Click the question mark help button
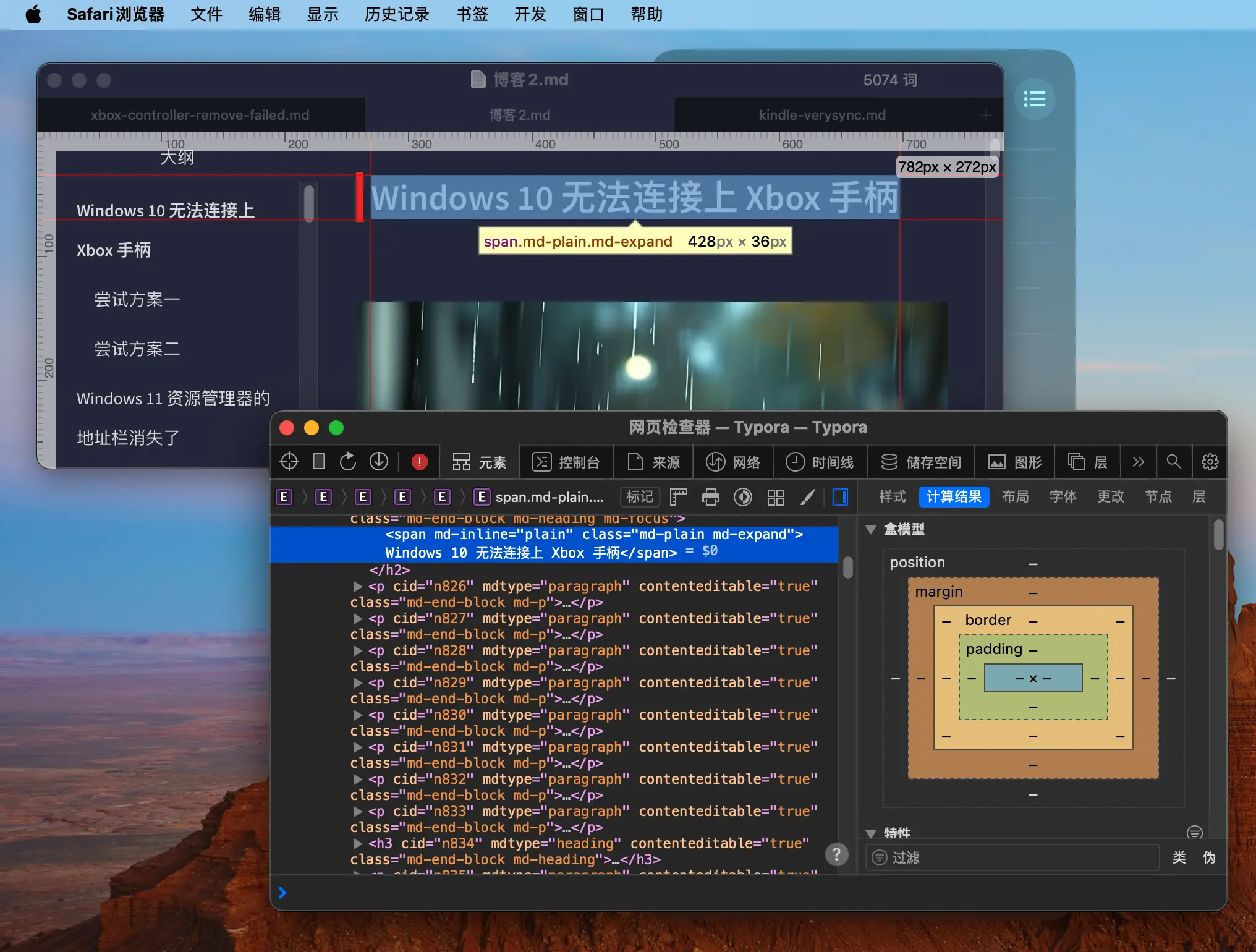The image size is (1256, 952). tap(836, 854)
